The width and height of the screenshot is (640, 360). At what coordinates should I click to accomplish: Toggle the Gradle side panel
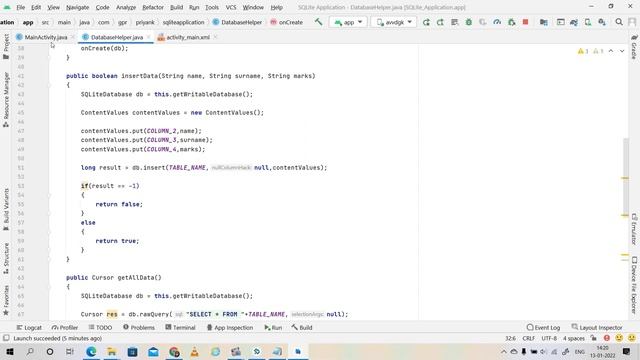[x=634, y=47]
